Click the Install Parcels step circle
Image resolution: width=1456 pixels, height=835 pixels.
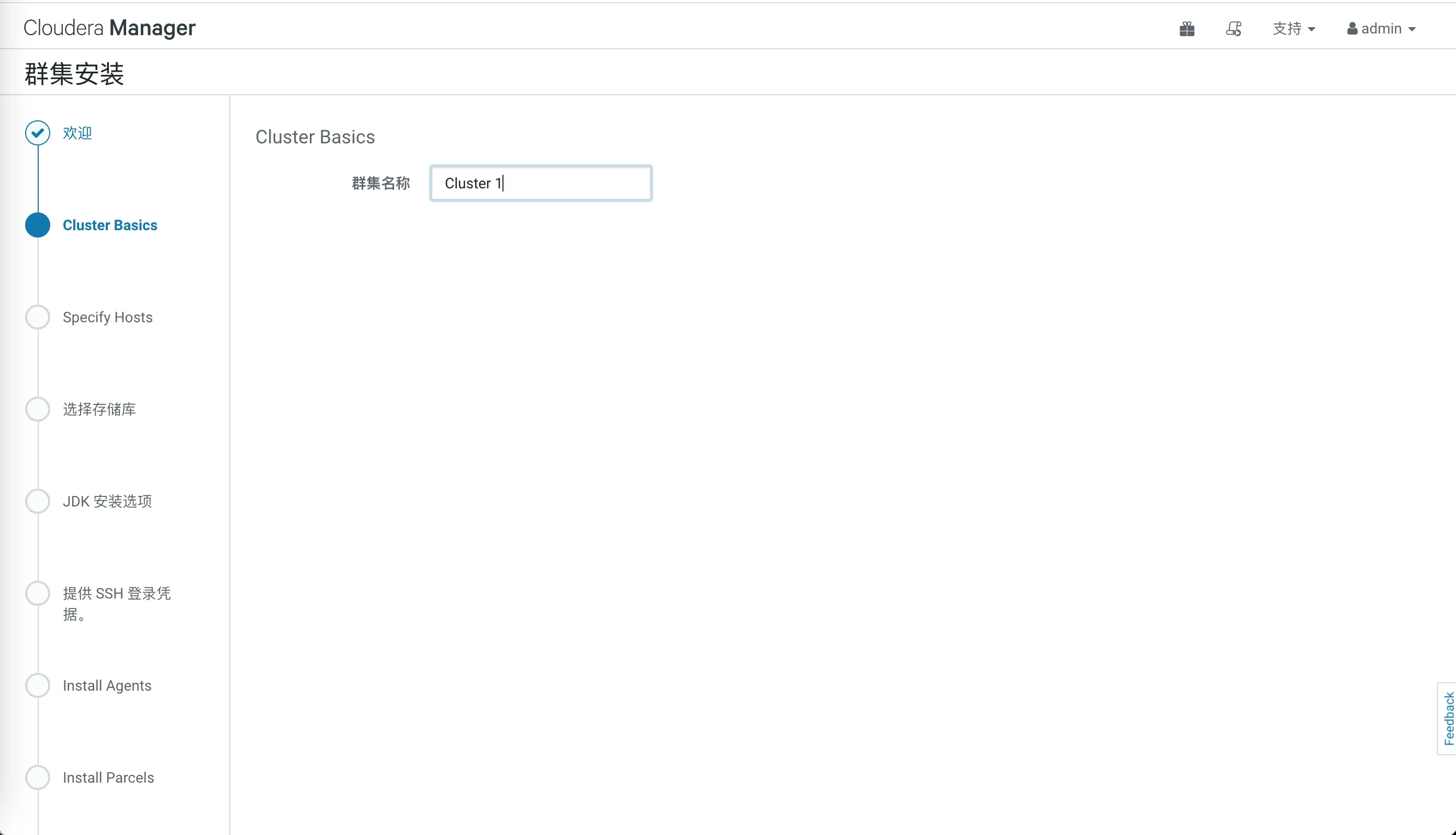click(37, 777)
